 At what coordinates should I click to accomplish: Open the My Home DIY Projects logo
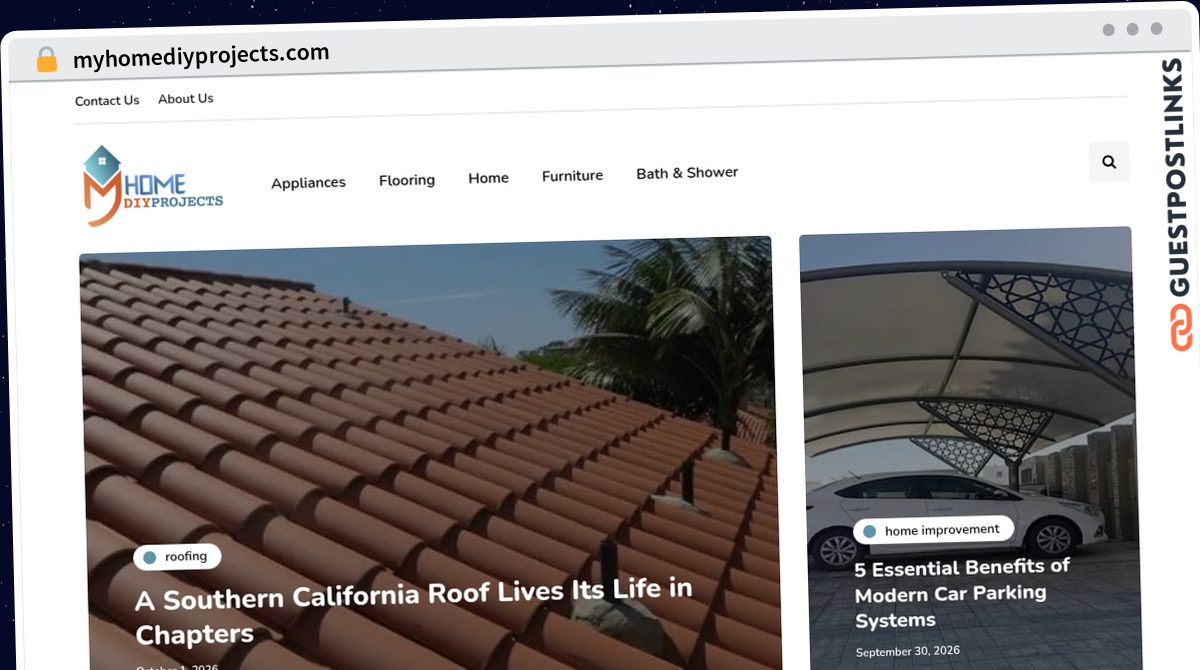(152, 186)
